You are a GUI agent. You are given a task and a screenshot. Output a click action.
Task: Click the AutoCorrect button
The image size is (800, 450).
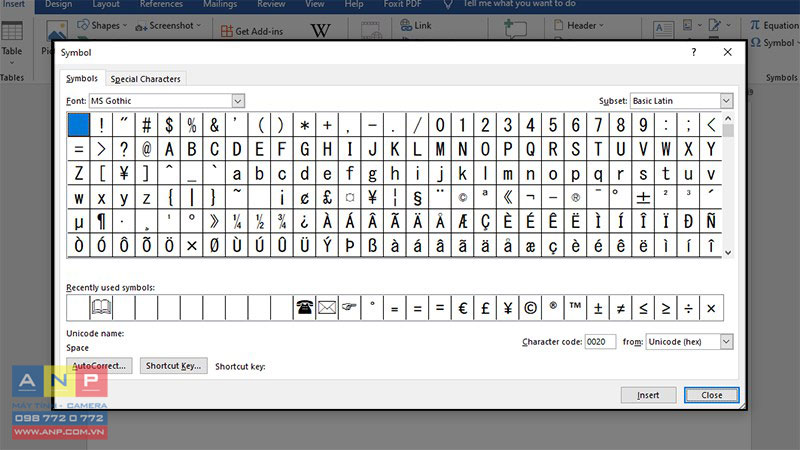coord(99,366)
